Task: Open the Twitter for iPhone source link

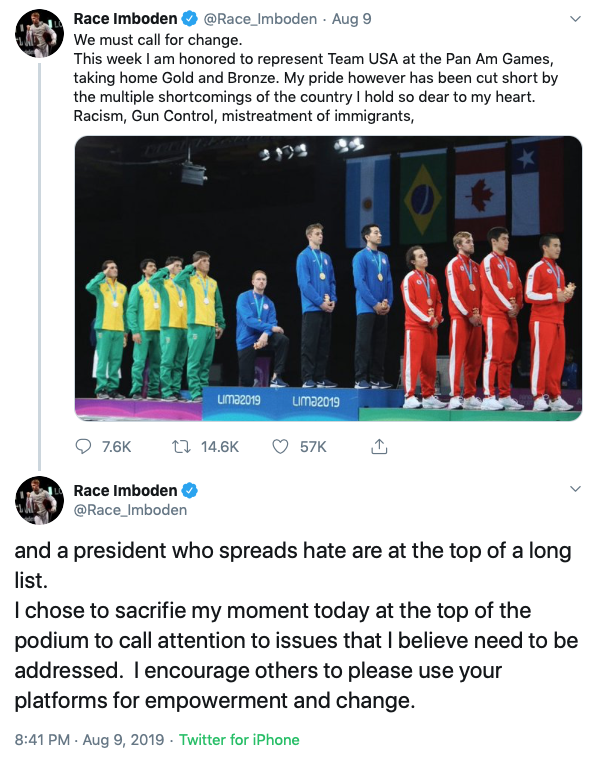Action: pyautogui.click(x=239, y=740)
